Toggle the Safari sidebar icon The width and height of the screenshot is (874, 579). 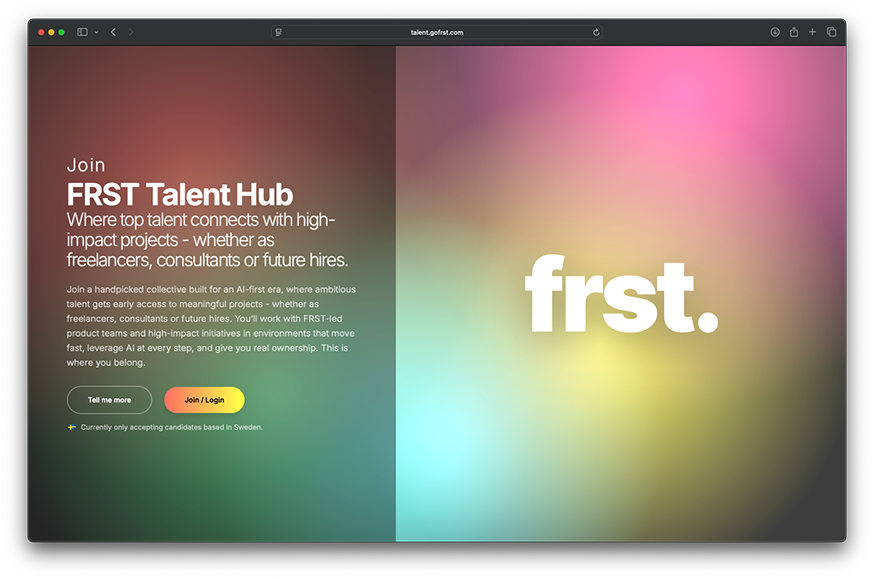coord(82,32)
